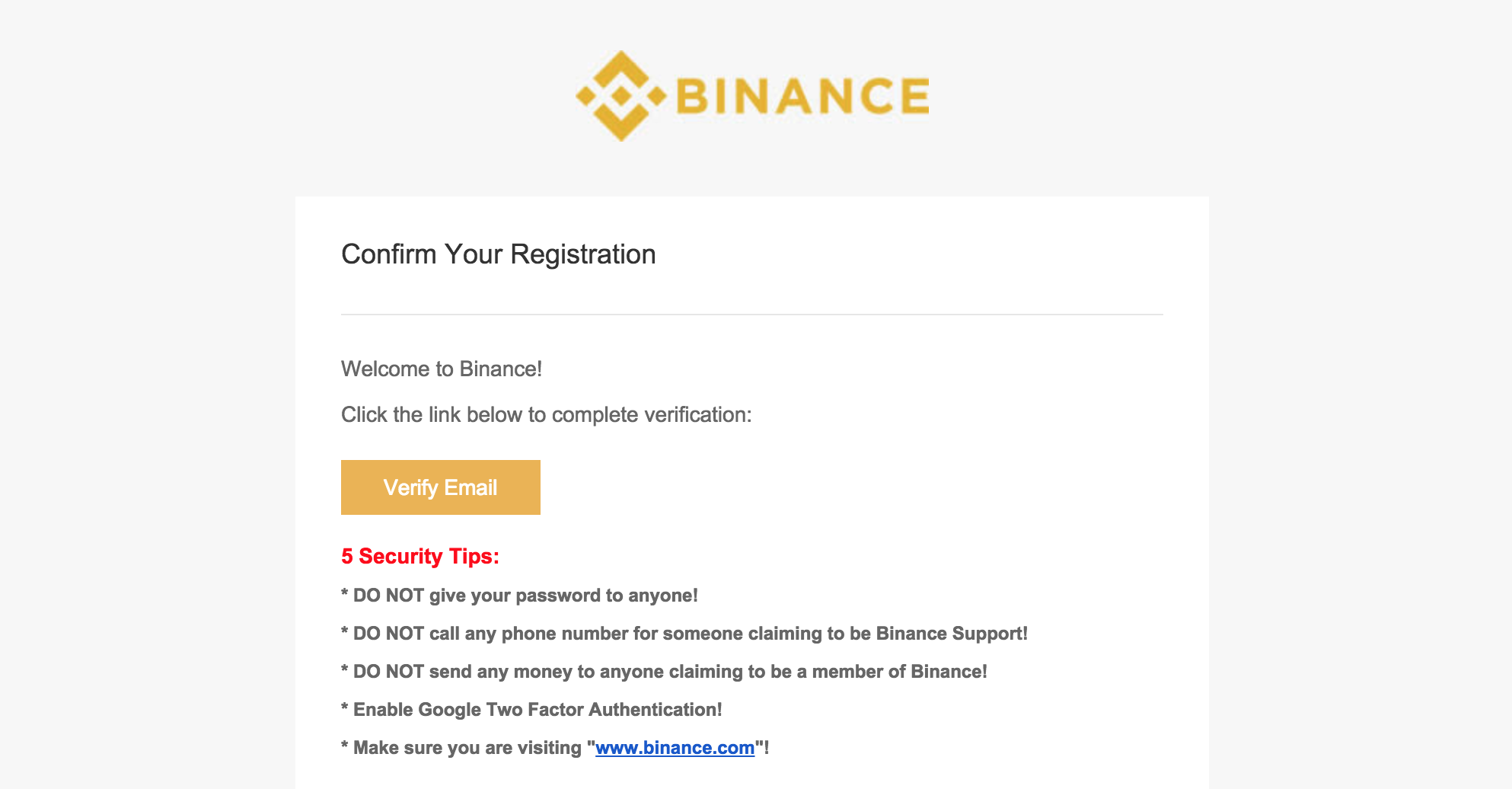
Task: Click the gray header area beside the logo
Action: [x=1142, y=96]
